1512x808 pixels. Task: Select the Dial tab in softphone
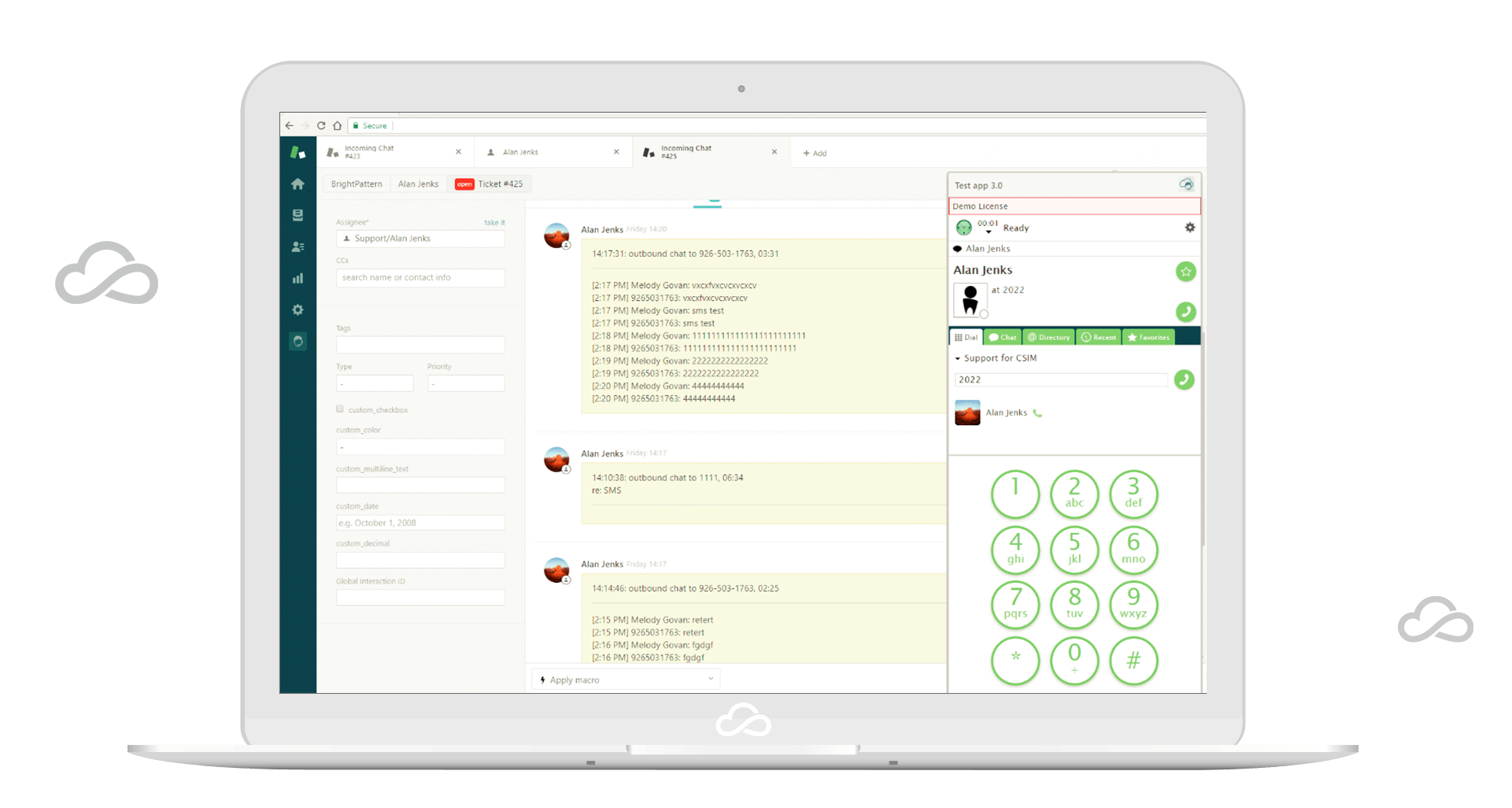[966, 337]
